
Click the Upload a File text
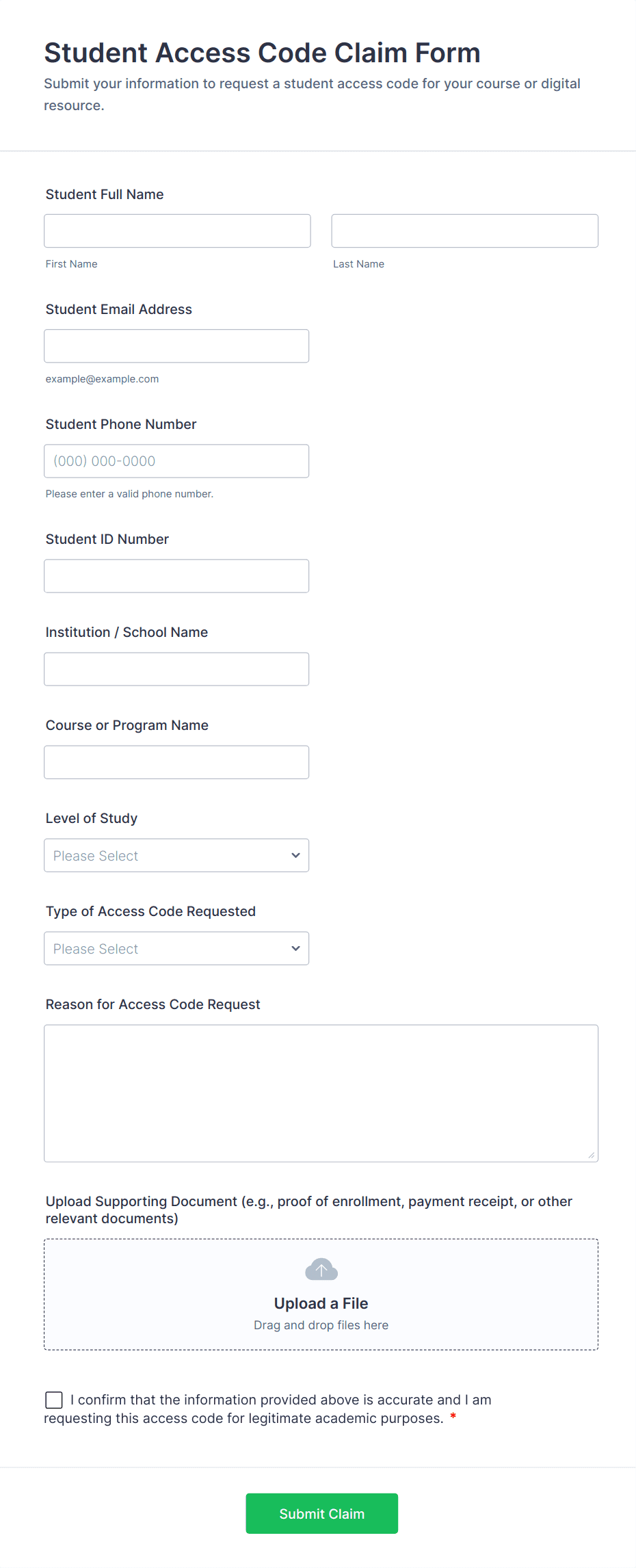pyautogui.click(x=321, y=1303)
